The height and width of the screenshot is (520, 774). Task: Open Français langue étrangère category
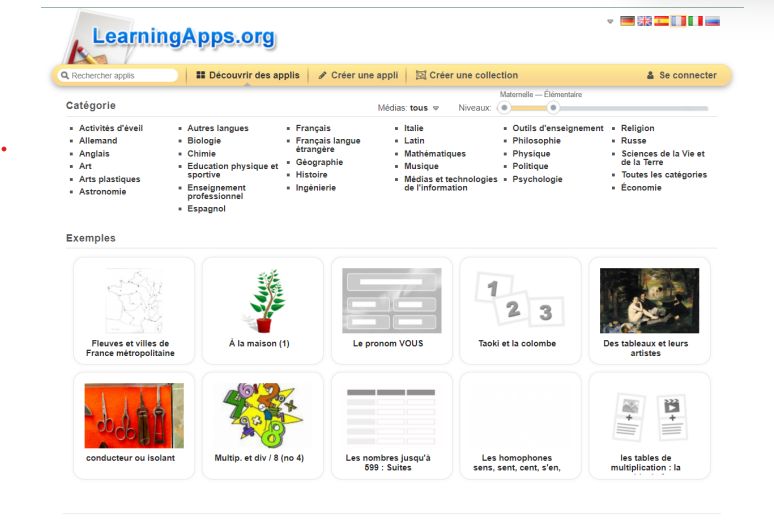[328, 145]
